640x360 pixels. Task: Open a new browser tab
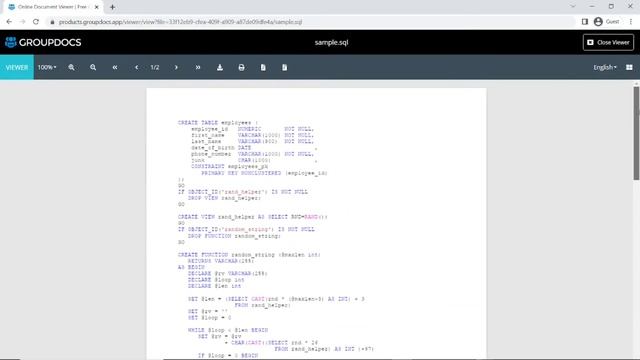(112, 7)
